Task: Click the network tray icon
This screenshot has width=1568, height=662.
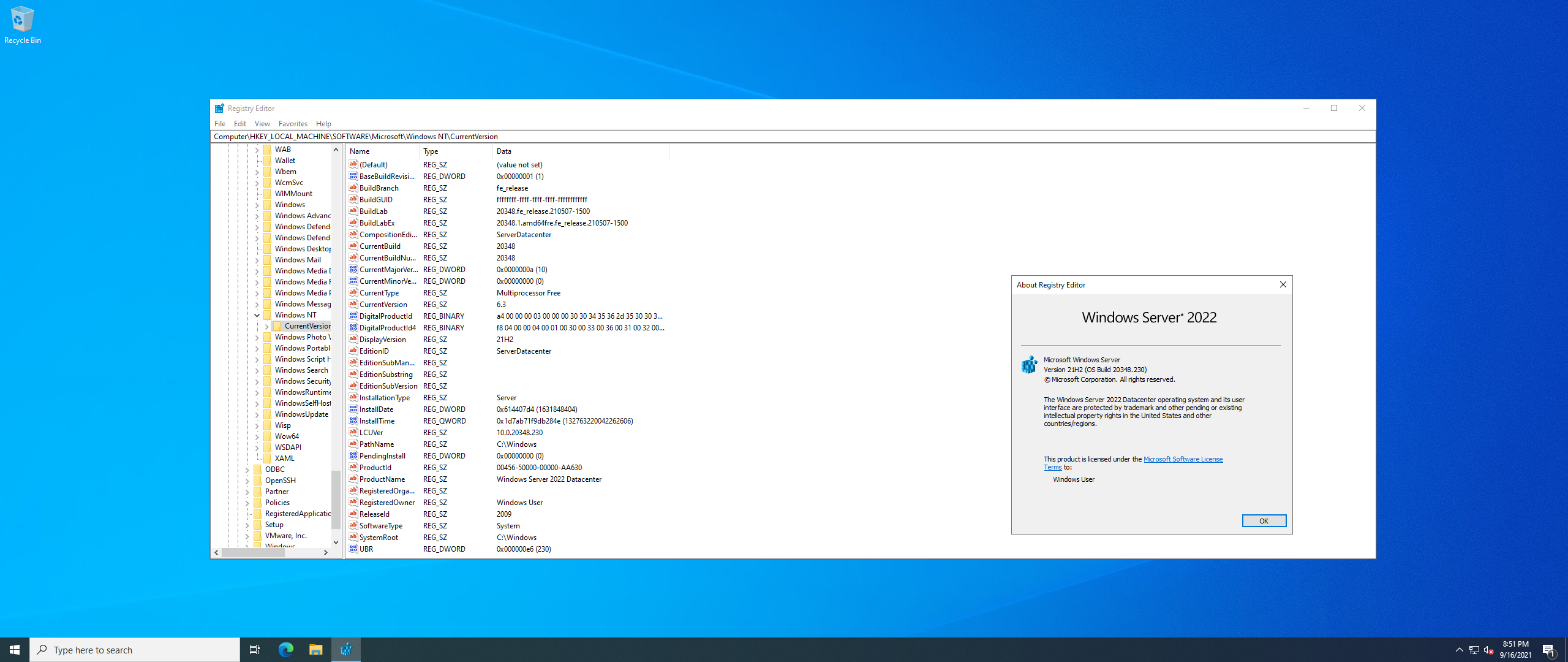Action: (1474, 650)
